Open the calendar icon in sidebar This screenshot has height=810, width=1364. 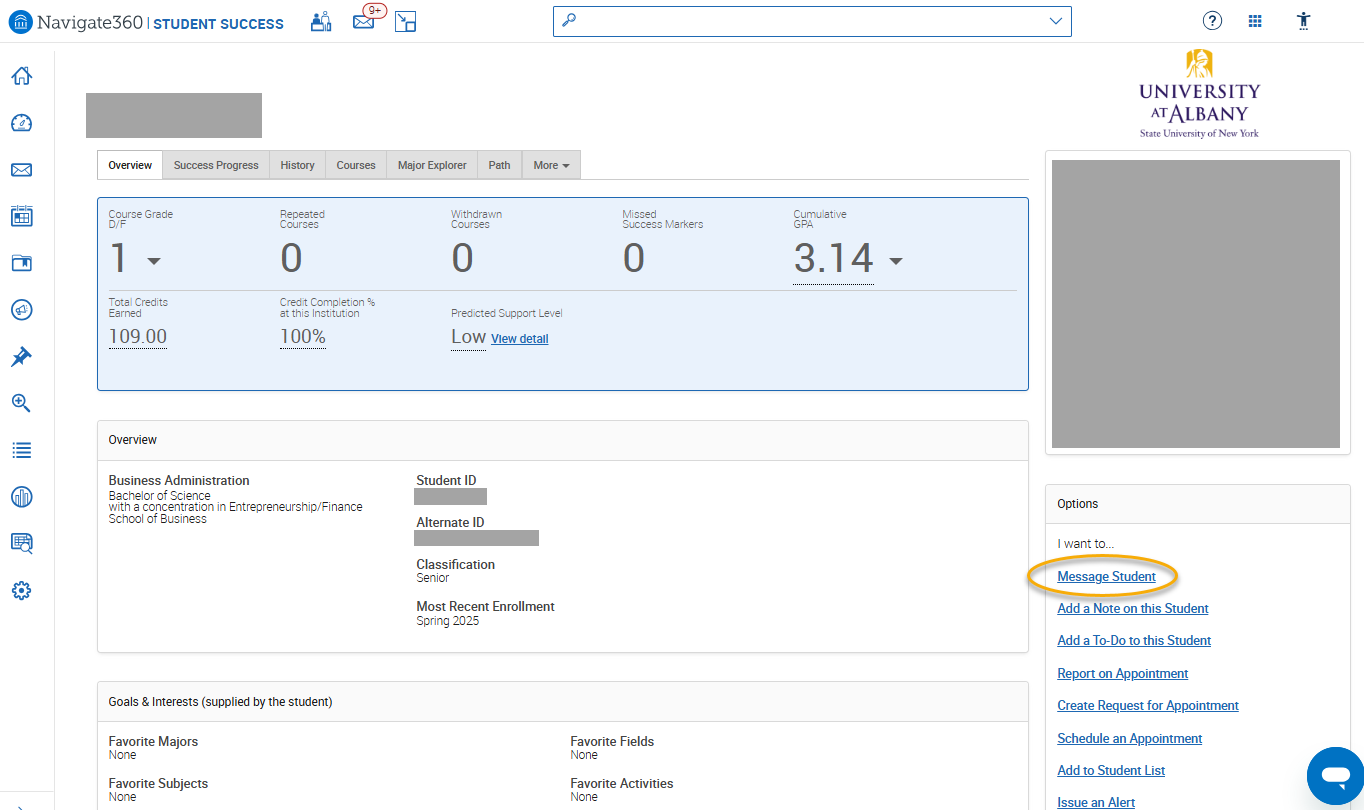(21, 216)
